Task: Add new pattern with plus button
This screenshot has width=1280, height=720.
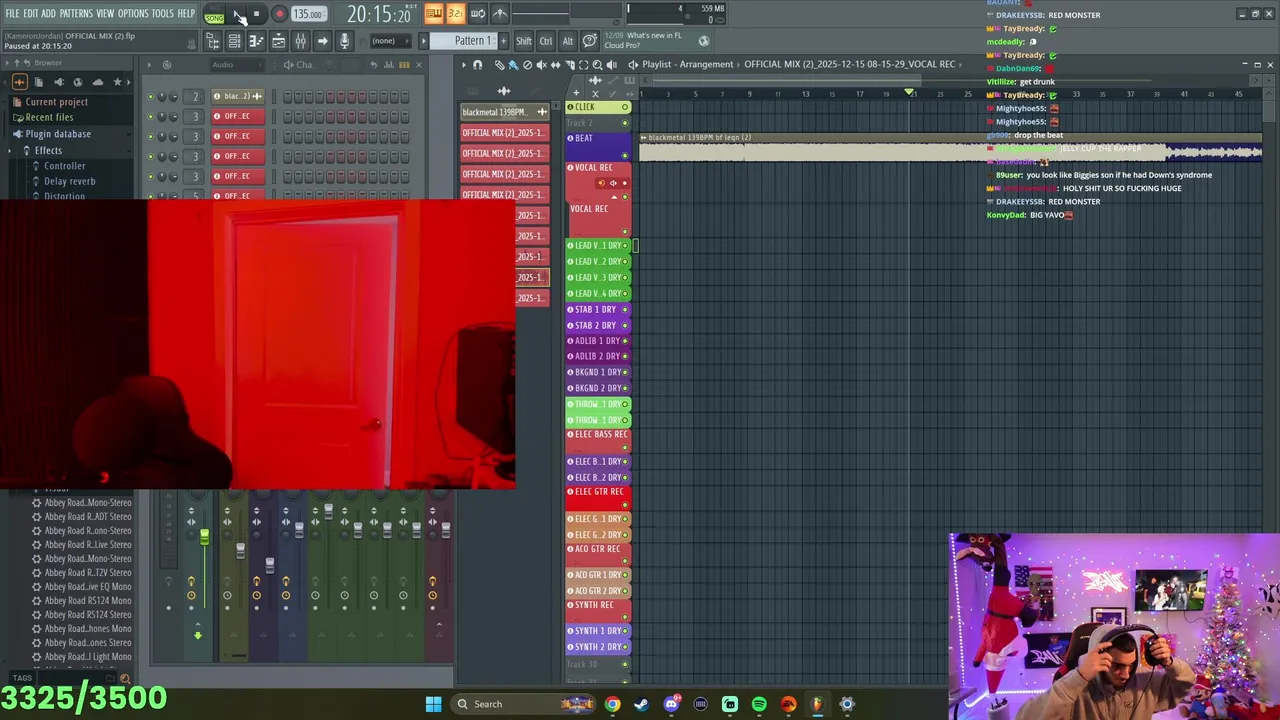Action: pos(503,41)
